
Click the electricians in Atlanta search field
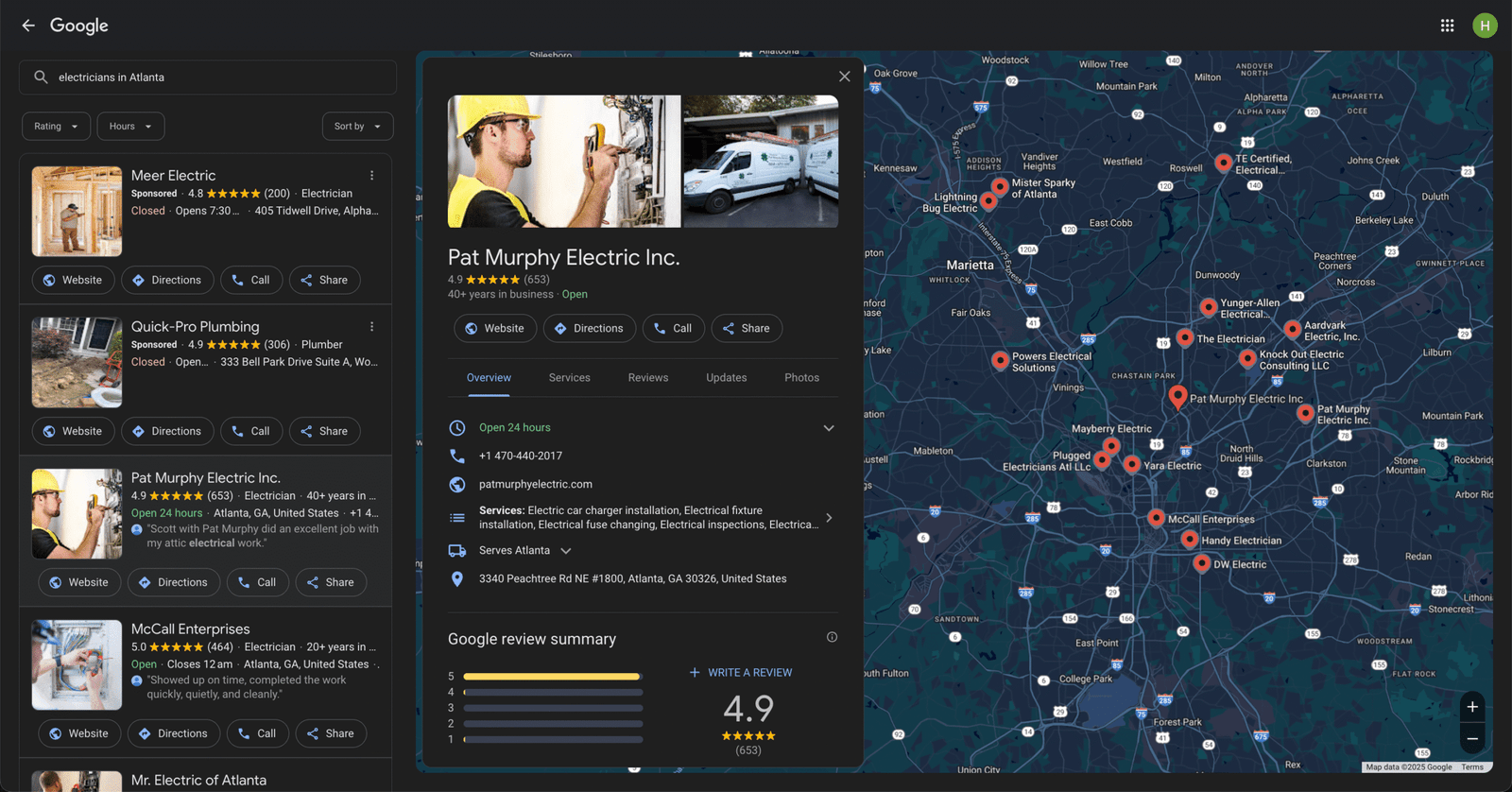click(208, 77)
